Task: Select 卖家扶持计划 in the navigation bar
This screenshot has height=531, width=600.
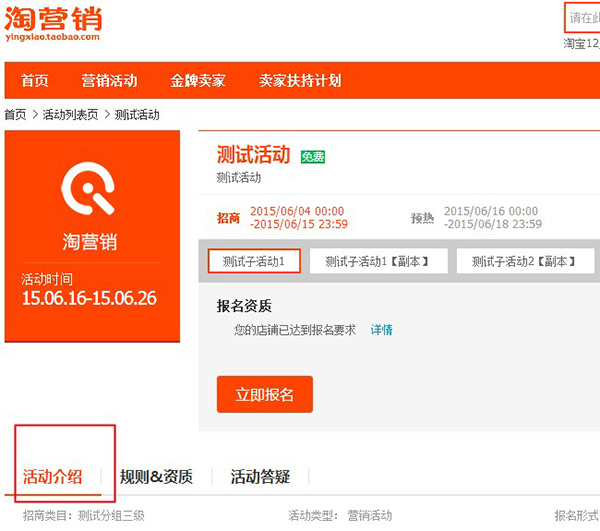Action: pyautogui.click(x=300, y=81)
